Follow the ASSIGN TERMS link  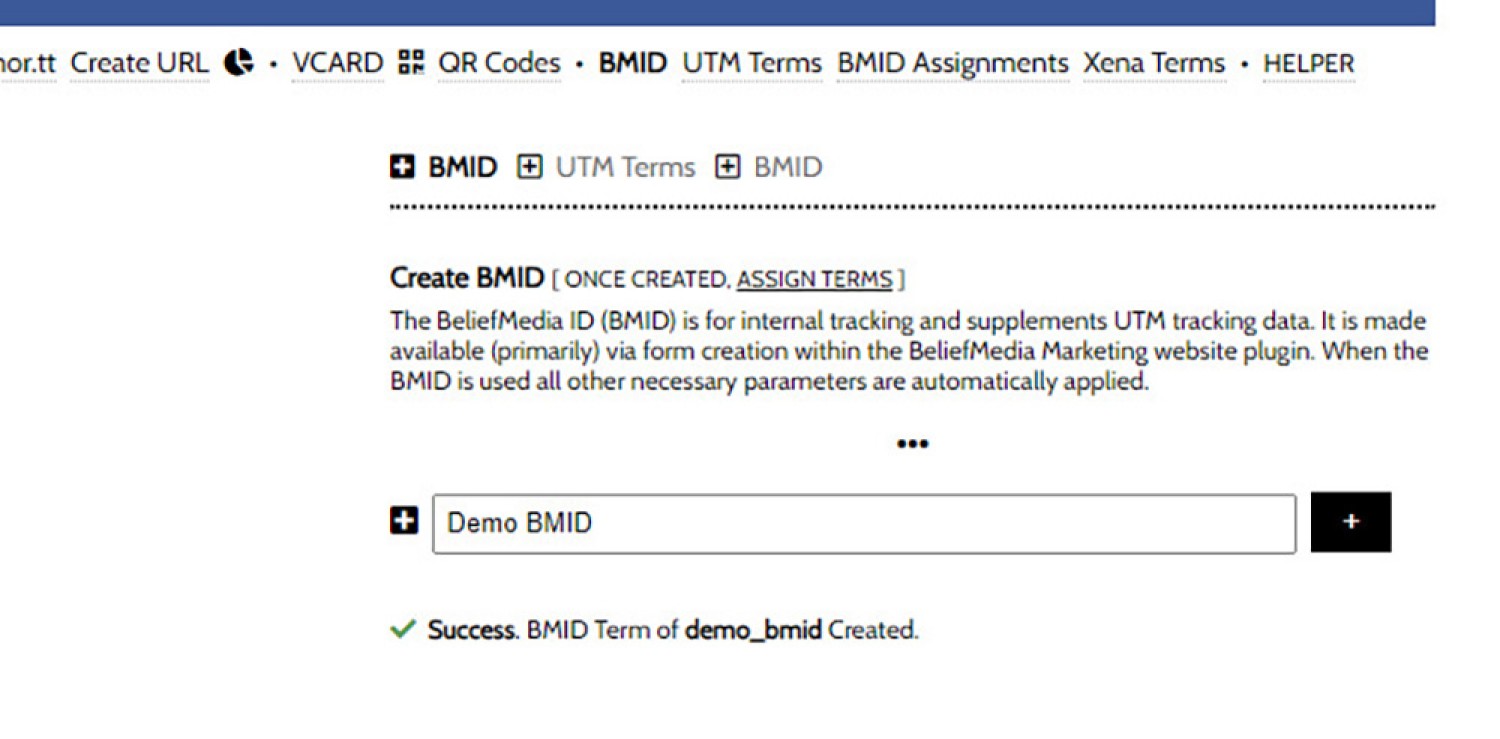814,279
